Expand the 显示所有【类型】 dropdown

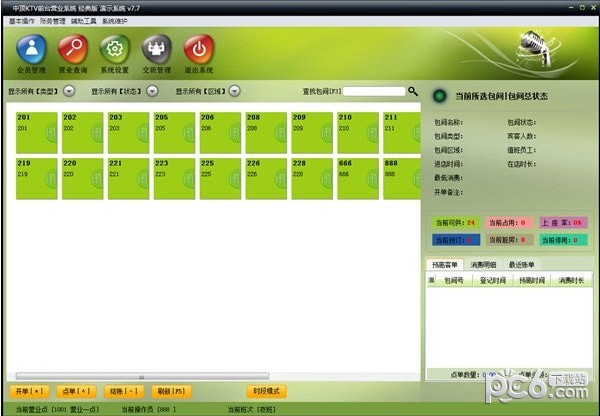[x=69, y=91]
